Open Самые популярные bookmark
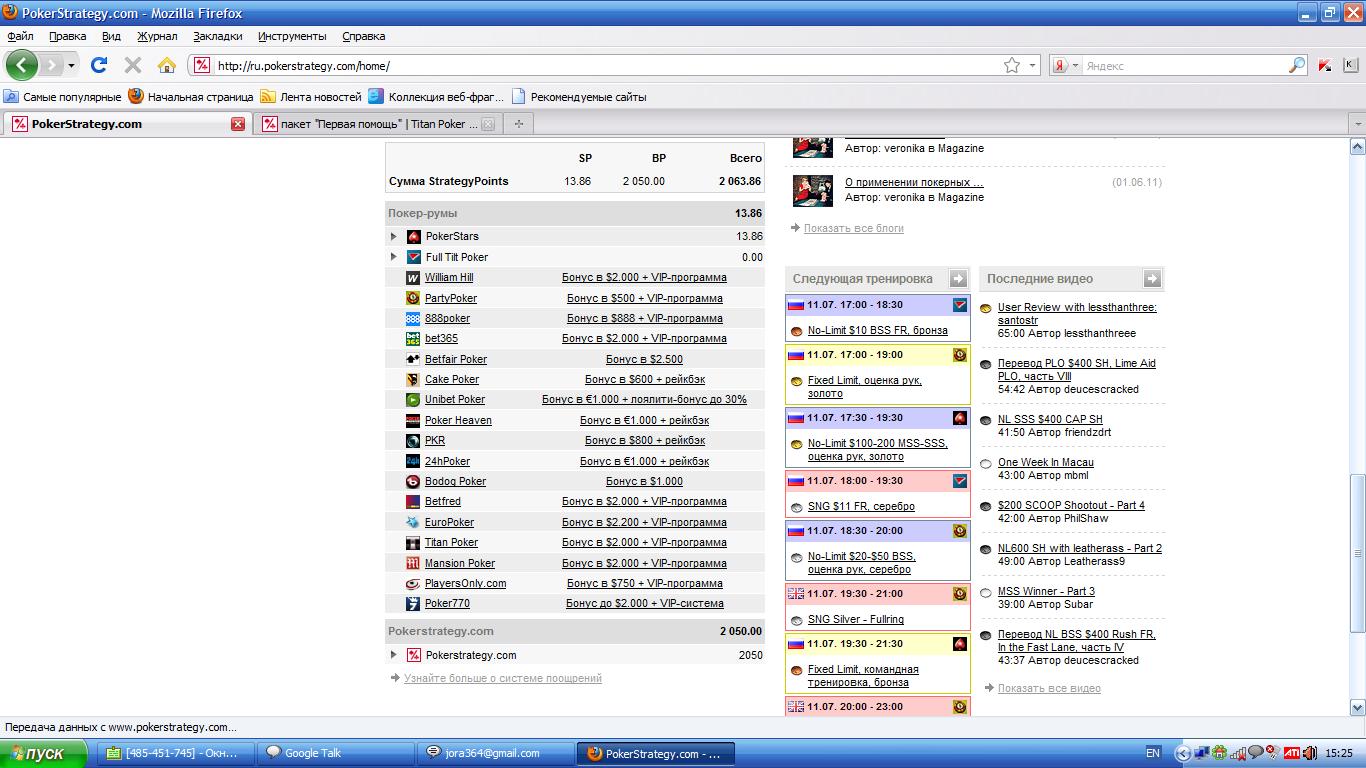1366x768 pixels. pyautogui.click(x=63, y=97)
